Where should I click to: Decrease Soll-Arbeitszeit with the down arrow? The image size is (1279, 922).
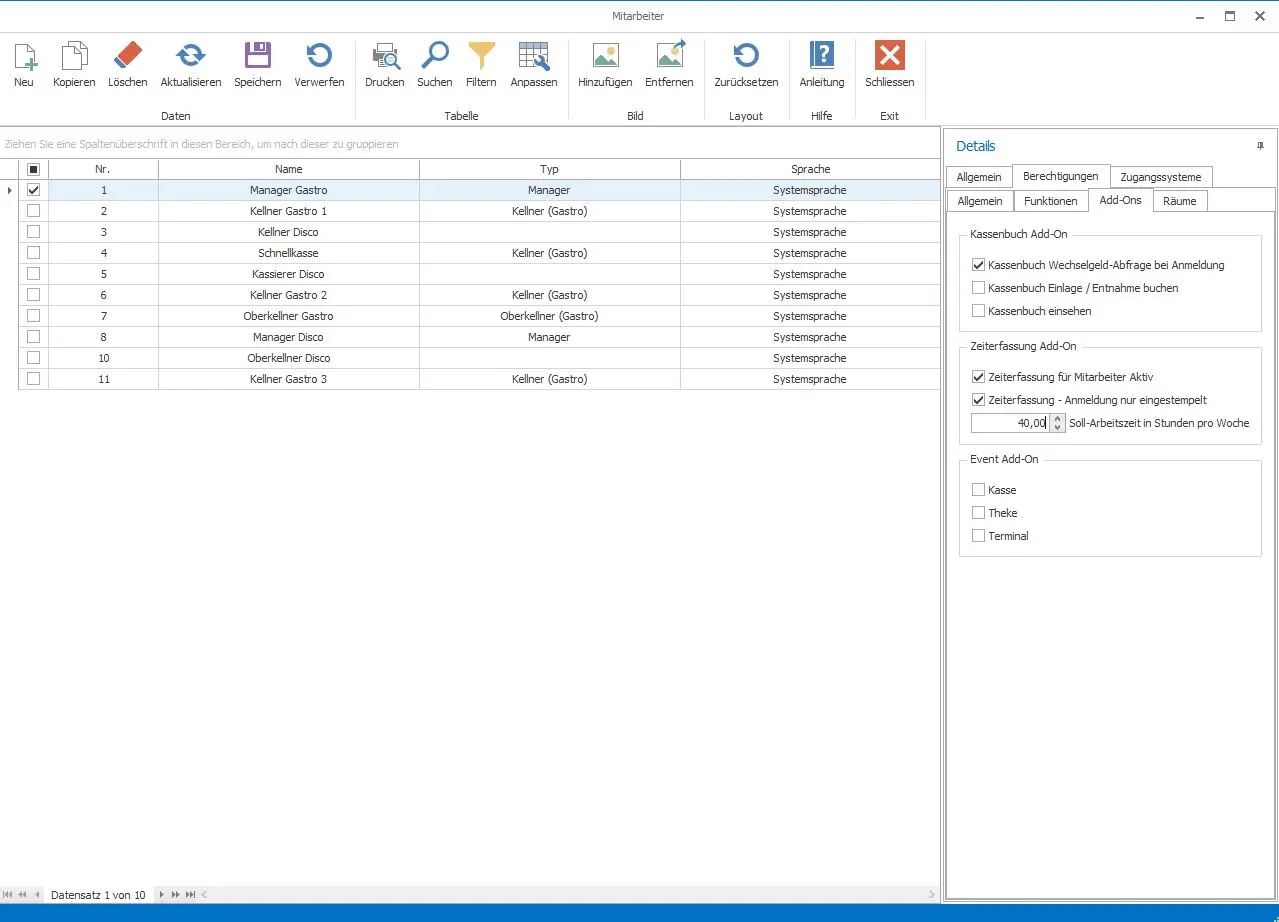point(1058,428)
